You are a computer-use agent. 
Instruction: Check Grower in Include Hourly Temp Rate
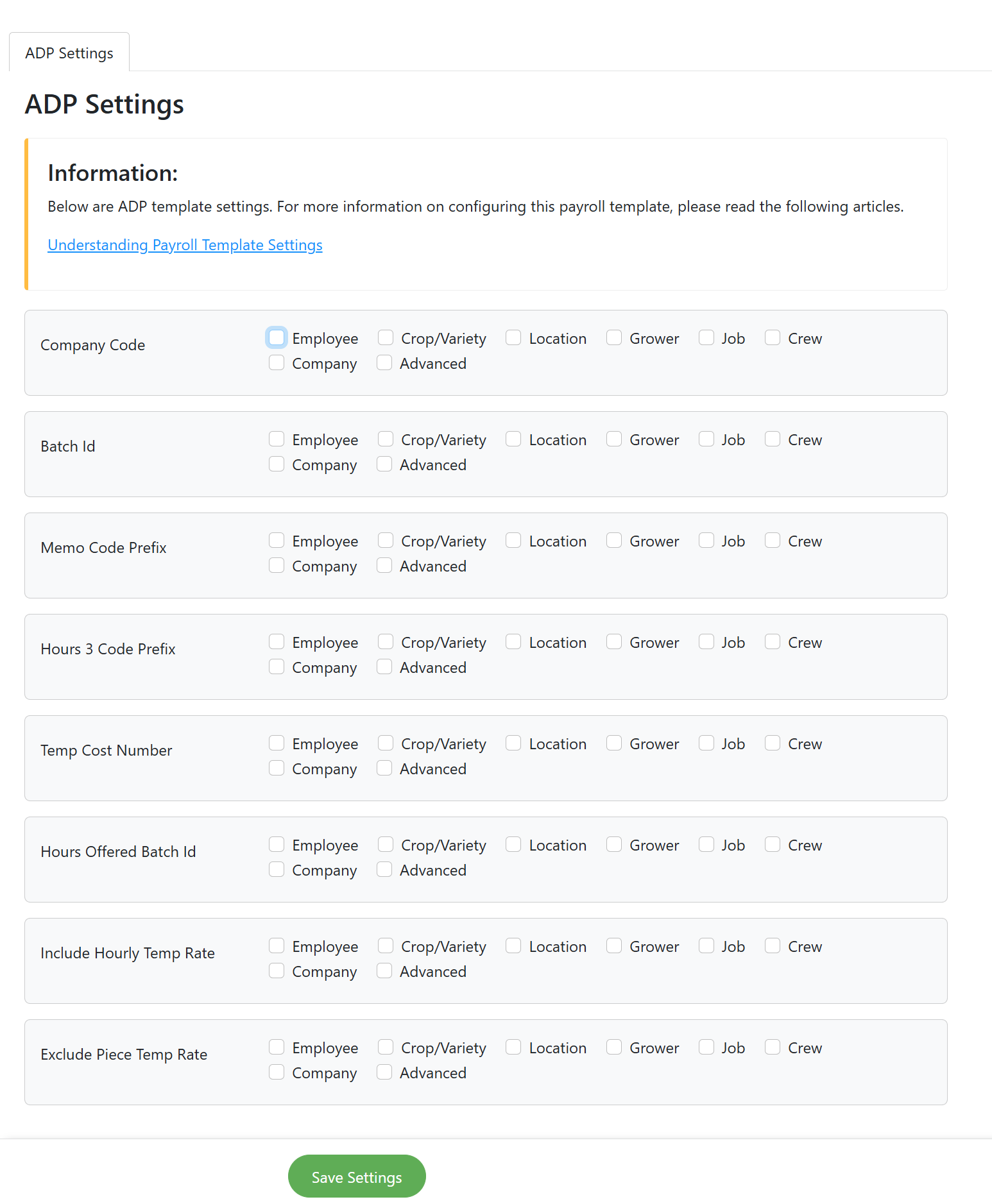pos(614,945)
